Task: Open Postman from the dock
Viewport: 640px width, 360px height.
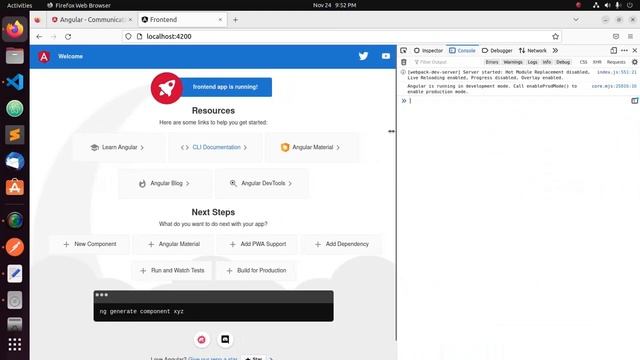Action: (x=15, y=247)
